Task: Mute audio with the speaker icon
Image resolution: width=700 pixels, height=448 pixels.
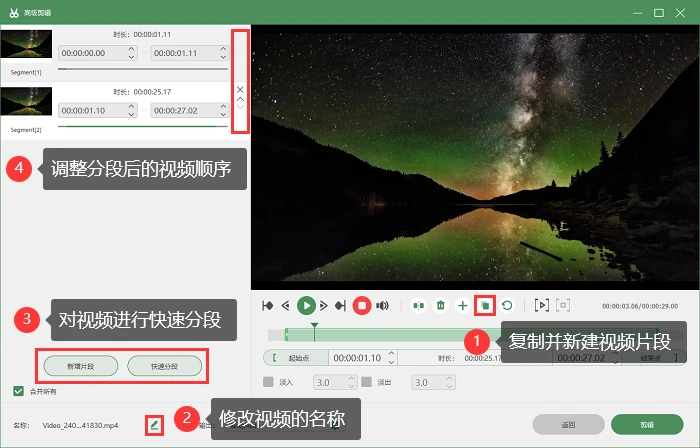Action: tap(382, 306)
